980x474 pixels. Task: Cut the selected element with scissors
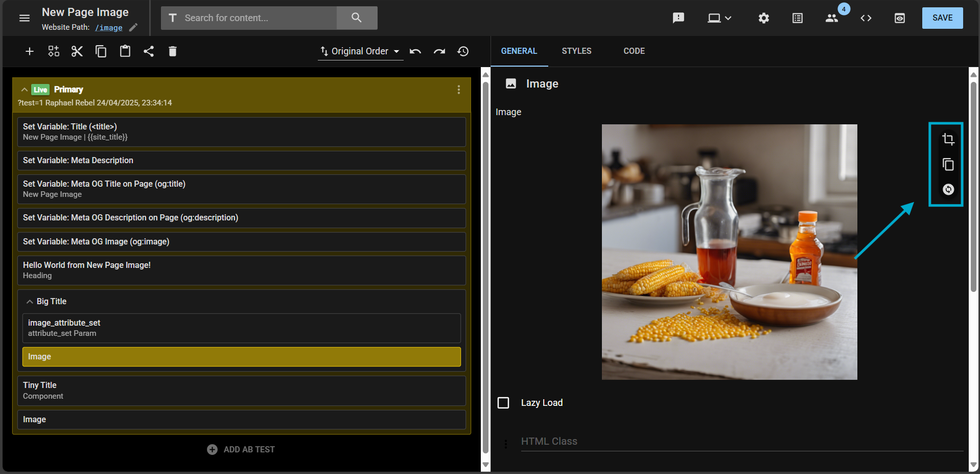77,51
